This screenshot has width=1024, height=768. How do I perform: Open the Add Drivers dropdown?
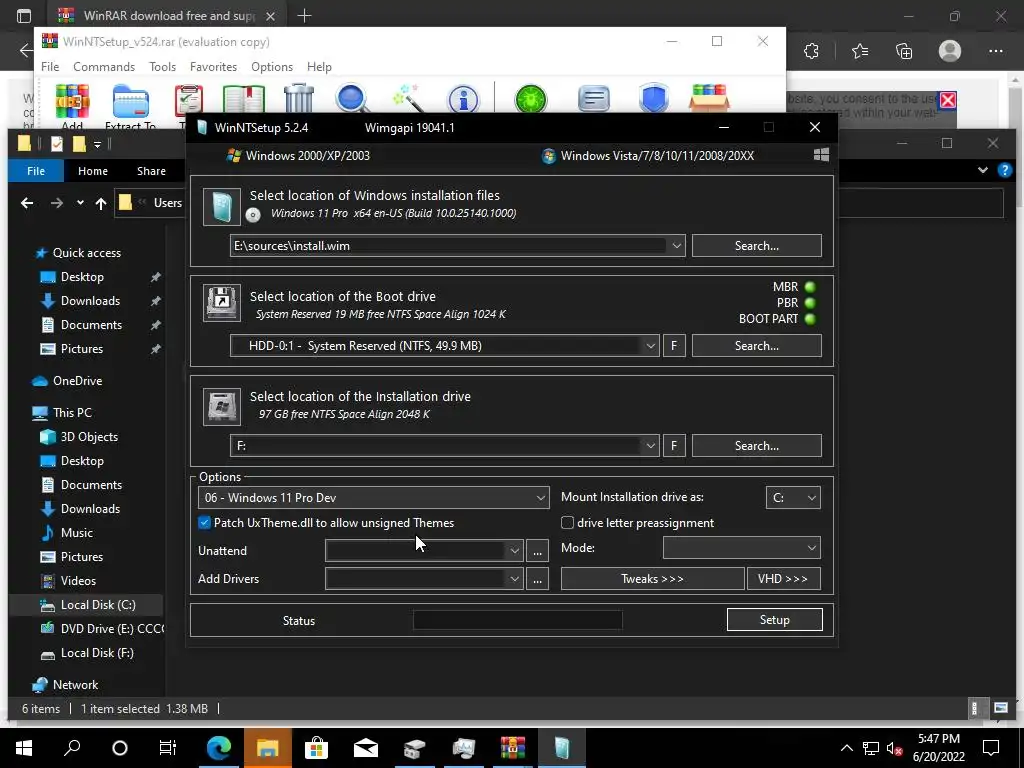515,579
